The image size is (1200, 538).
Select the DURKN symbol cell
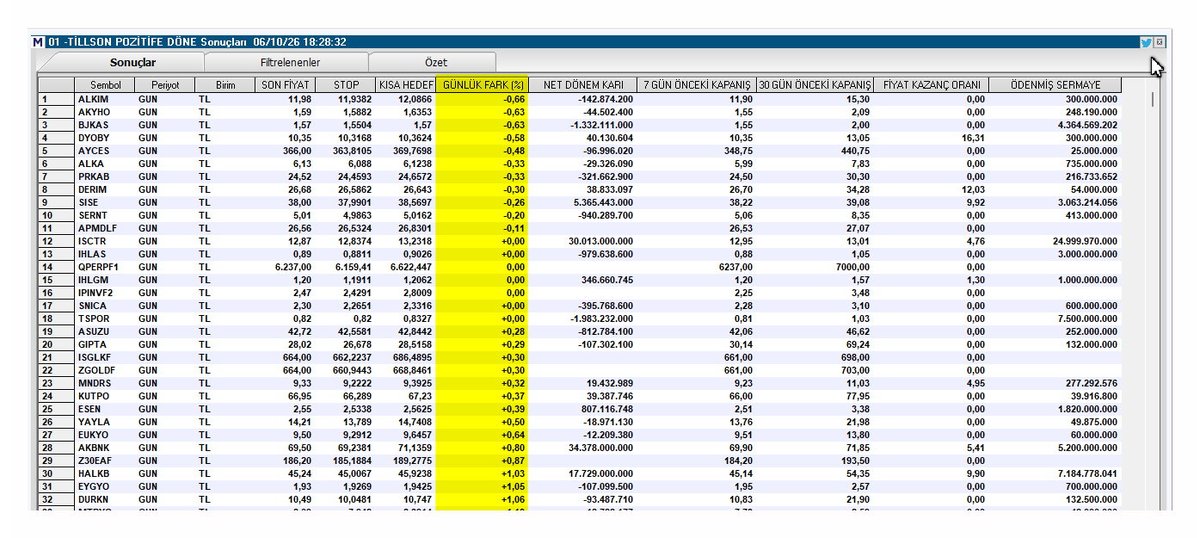[x=105, y=501]
